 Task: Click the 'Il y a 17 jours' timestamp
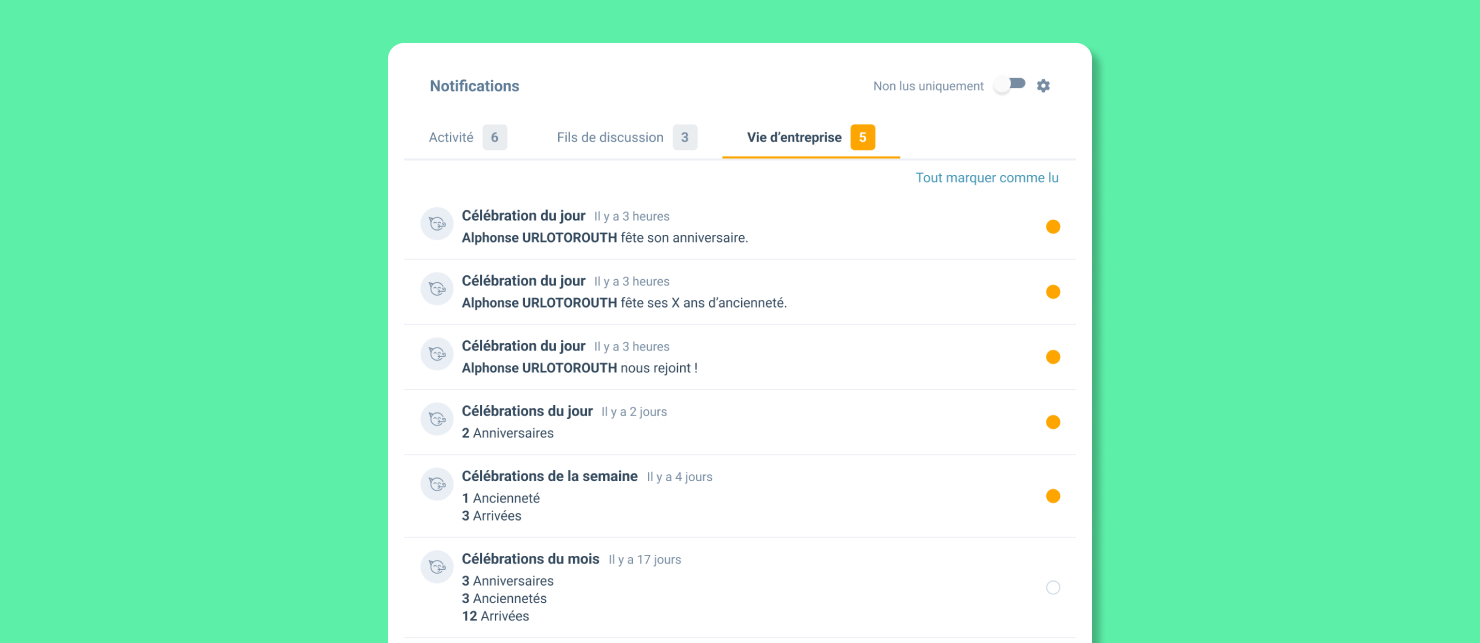click(645, 560)
